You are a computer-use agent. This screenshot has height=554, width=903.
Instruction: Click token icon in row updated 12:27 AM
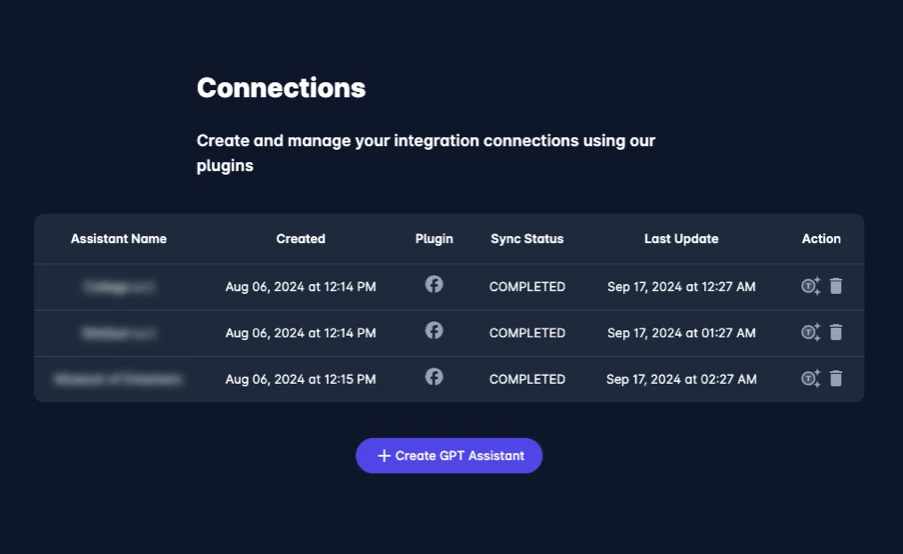click(x=810, y=286)
